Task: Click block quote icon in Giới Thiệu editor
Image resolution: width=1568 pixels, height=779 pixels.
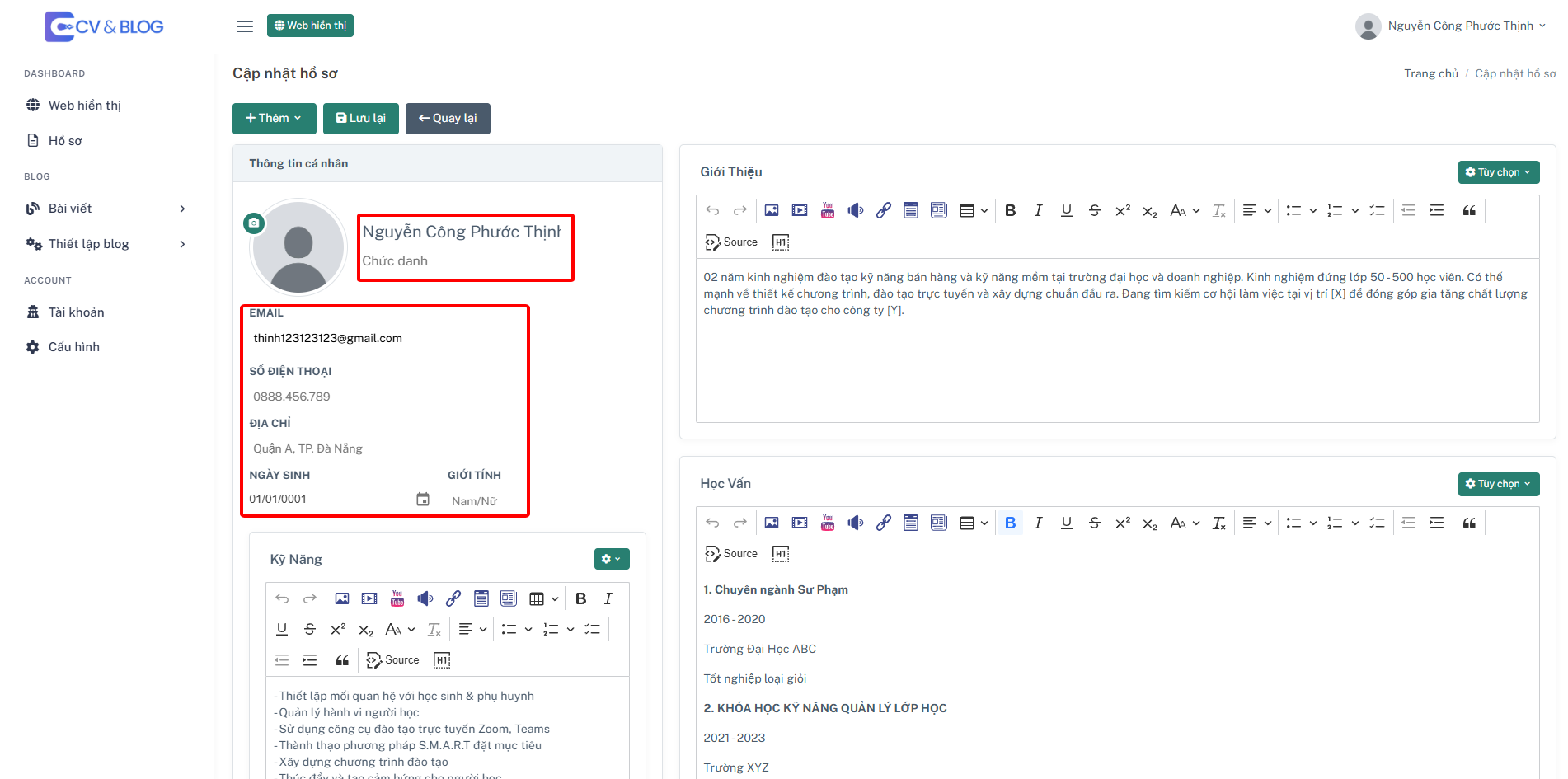Action: point(1469,210)
